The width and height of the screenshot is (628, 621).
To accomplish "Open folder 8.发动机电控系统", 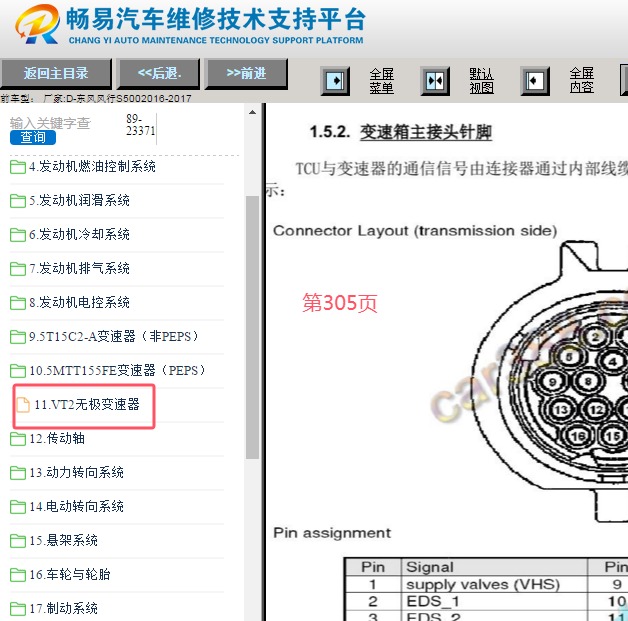I will [79, 302].
